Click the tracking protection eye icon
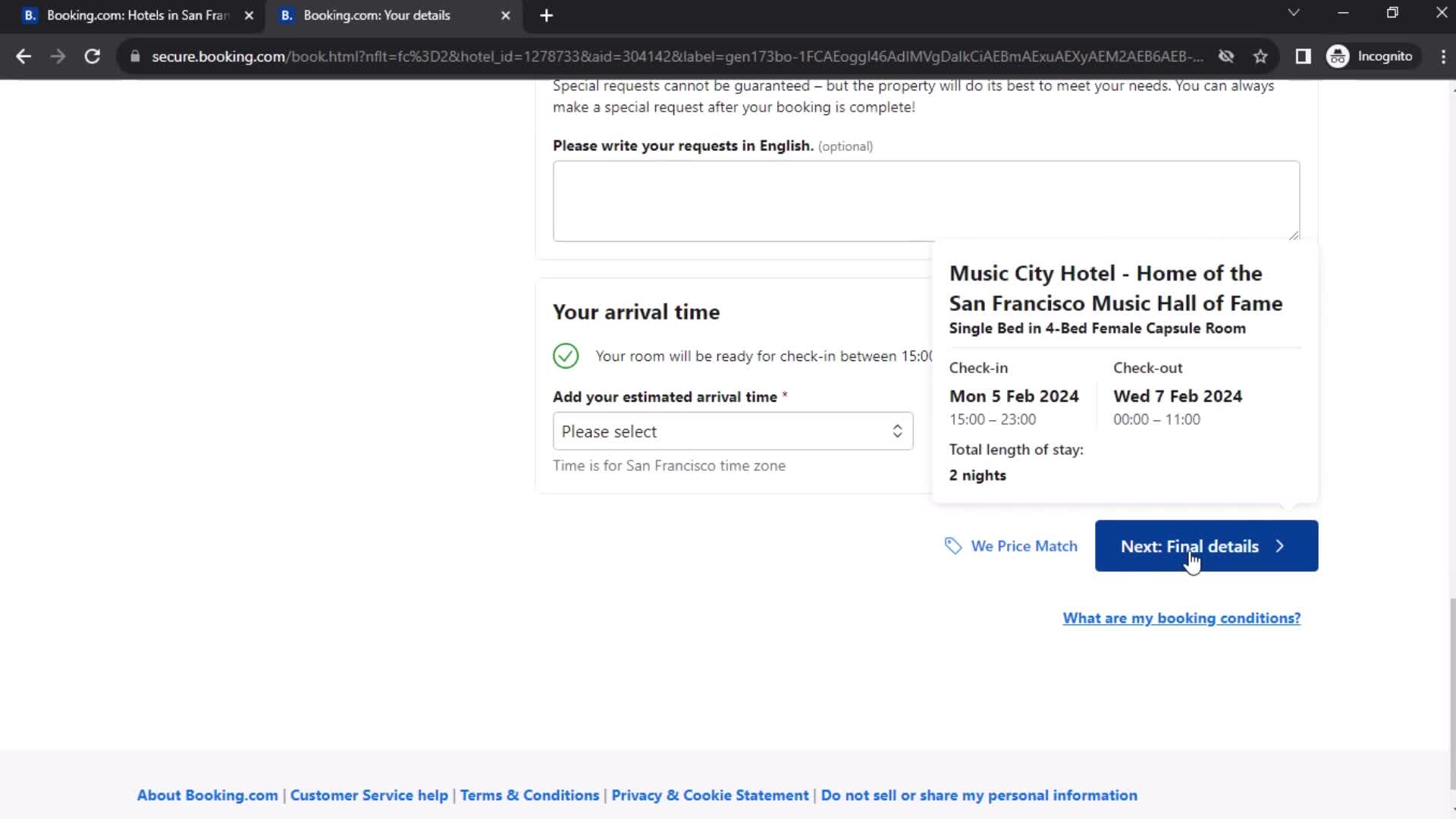The width and height of the screenshot is (1456, 819). (x=1225, y=56)
